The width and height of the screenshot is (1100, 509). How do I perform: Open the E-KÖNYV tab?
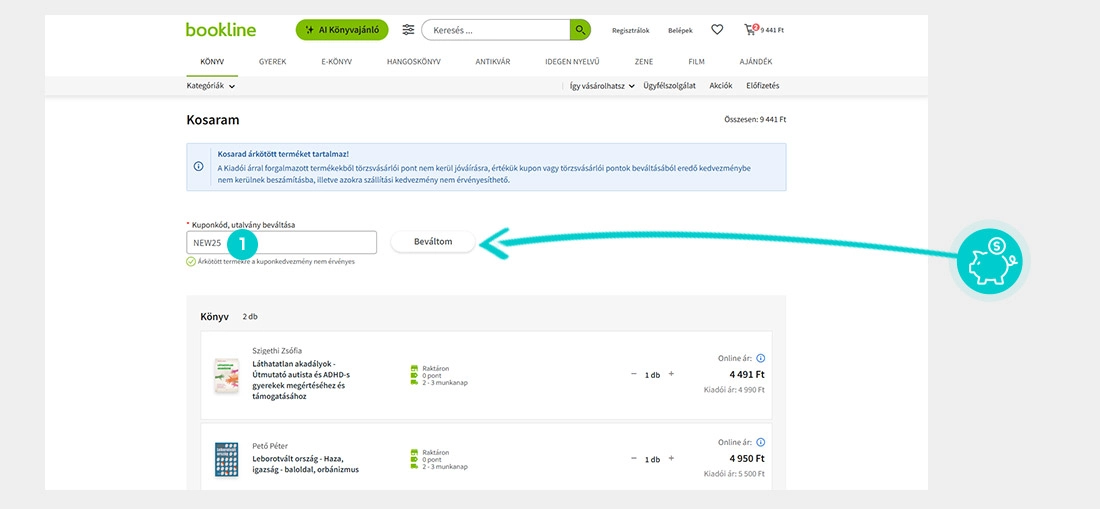pyautogui.click(x=336, y=62)
